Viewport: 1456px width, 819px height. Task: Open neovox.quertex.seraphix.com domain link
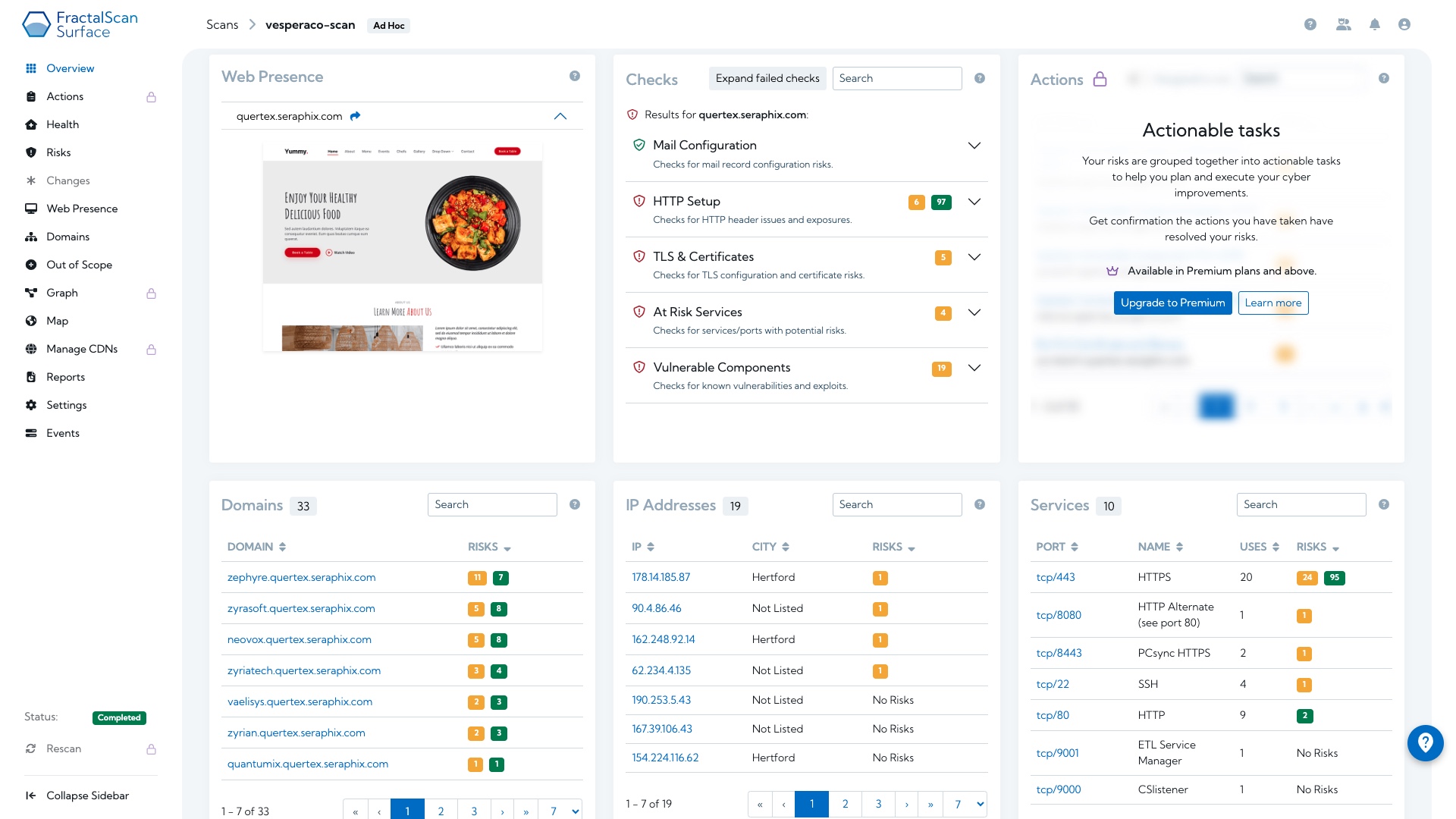(x=300, y=639)
